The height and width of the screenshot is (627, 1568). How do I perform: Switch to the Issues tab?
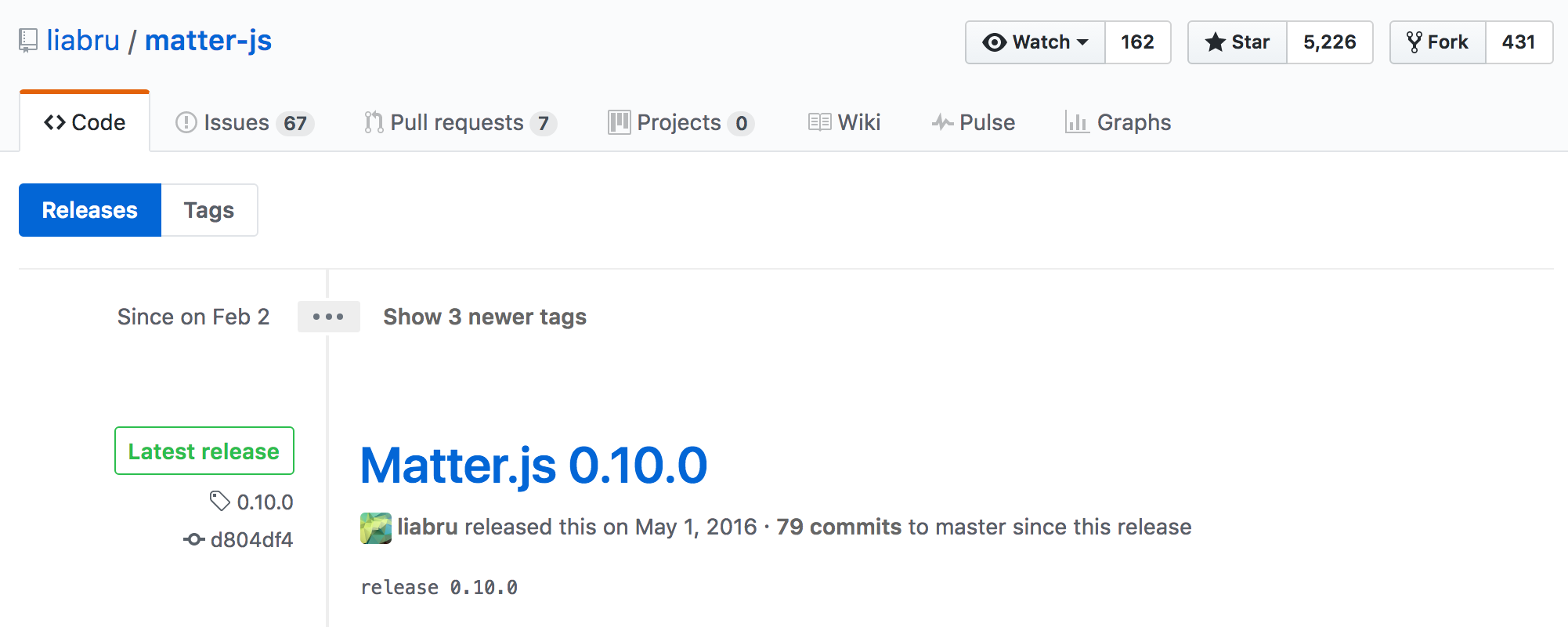(x=244, y=122)
